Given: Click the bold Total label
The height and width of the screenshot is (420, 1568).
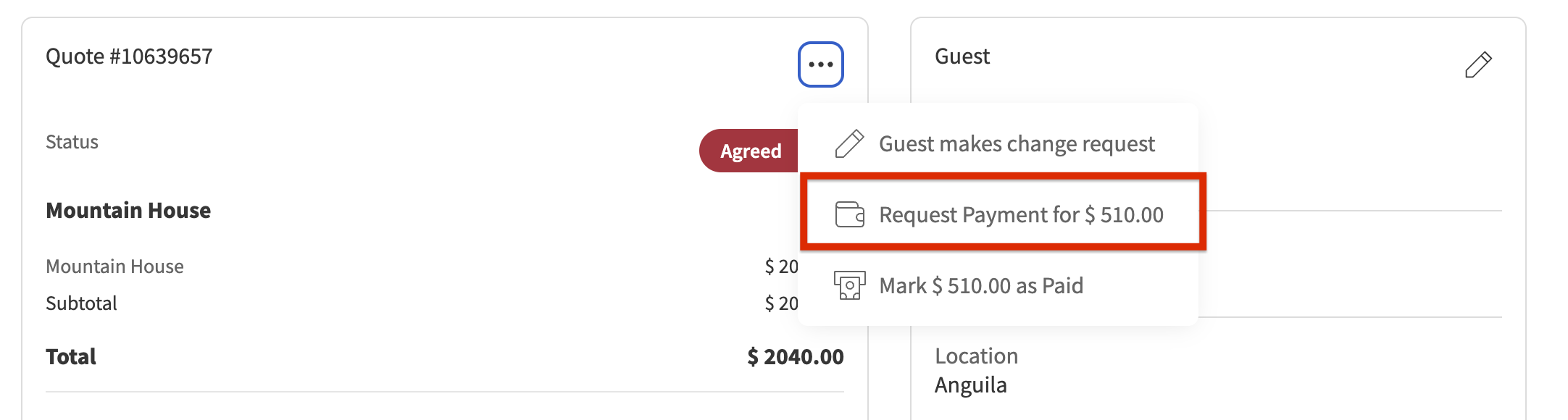Looking at the screenshot, I should (x=71, y=356).
